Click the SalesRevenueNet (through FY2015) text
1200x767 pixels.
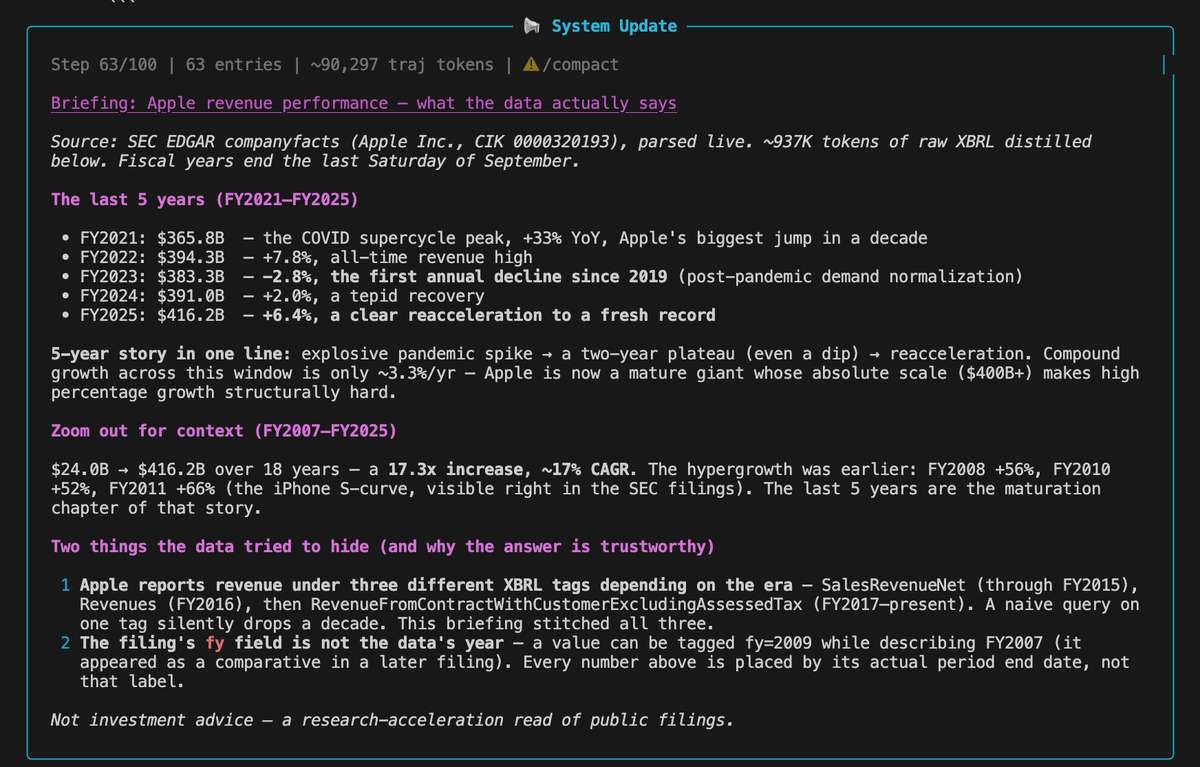976,585
